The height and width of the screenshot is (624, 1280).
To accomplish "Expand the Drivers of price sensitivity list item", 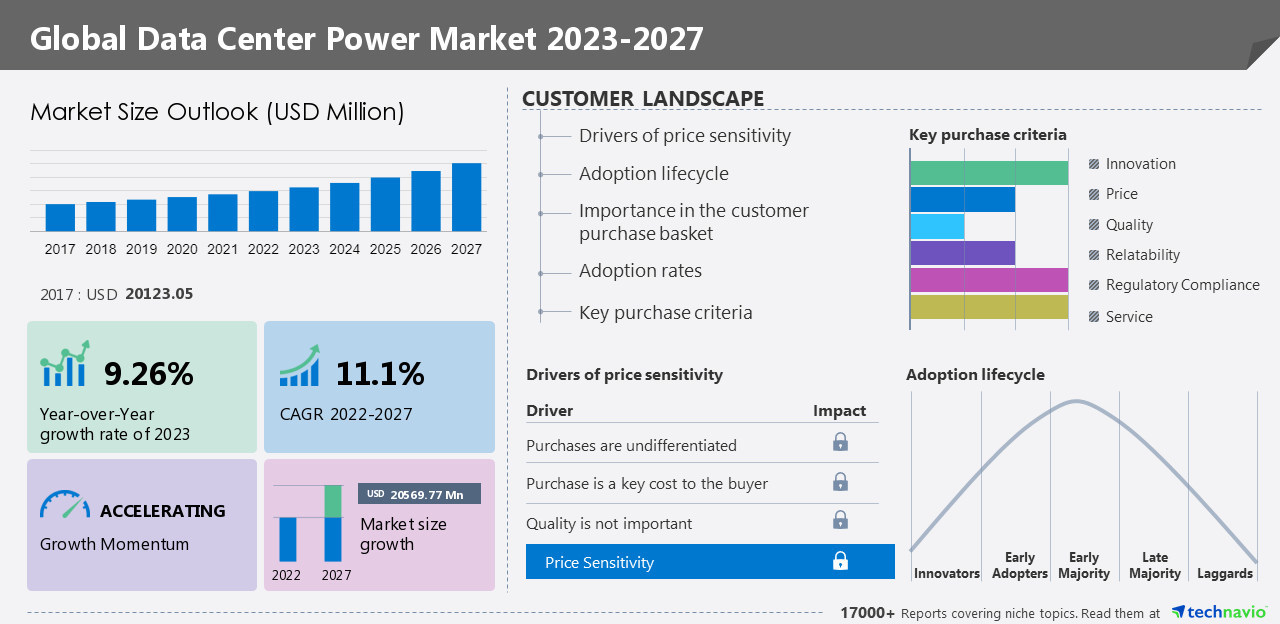I will [x=684, y=135].
